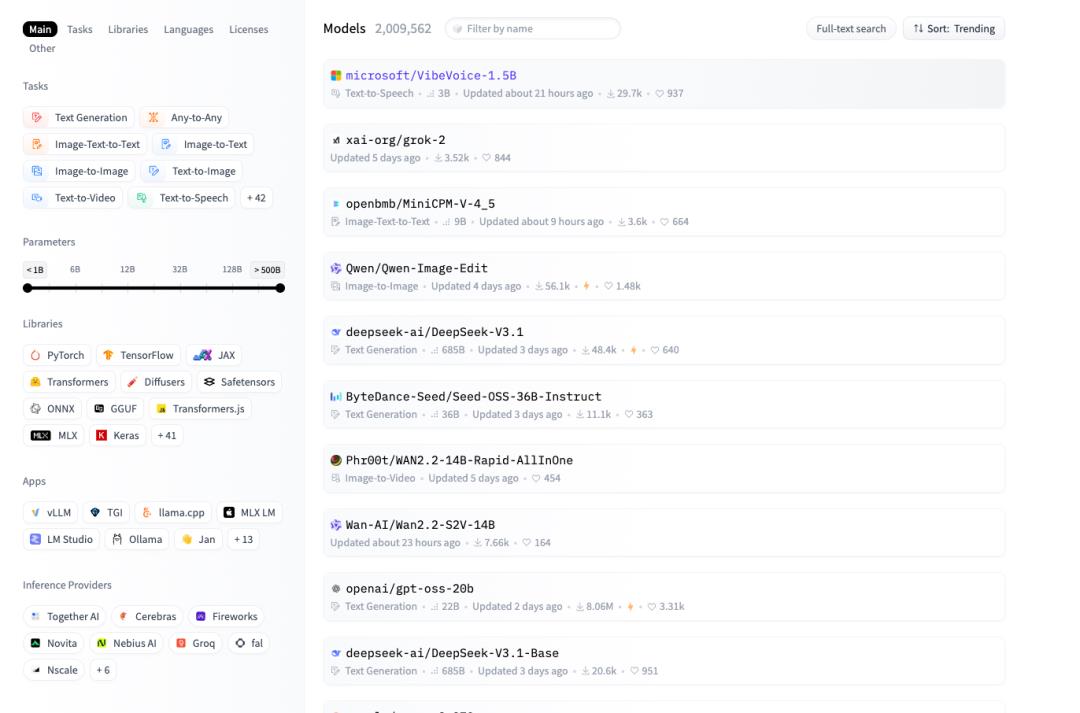
Task: Select the >500B parameters label
Action: point(267,270)
